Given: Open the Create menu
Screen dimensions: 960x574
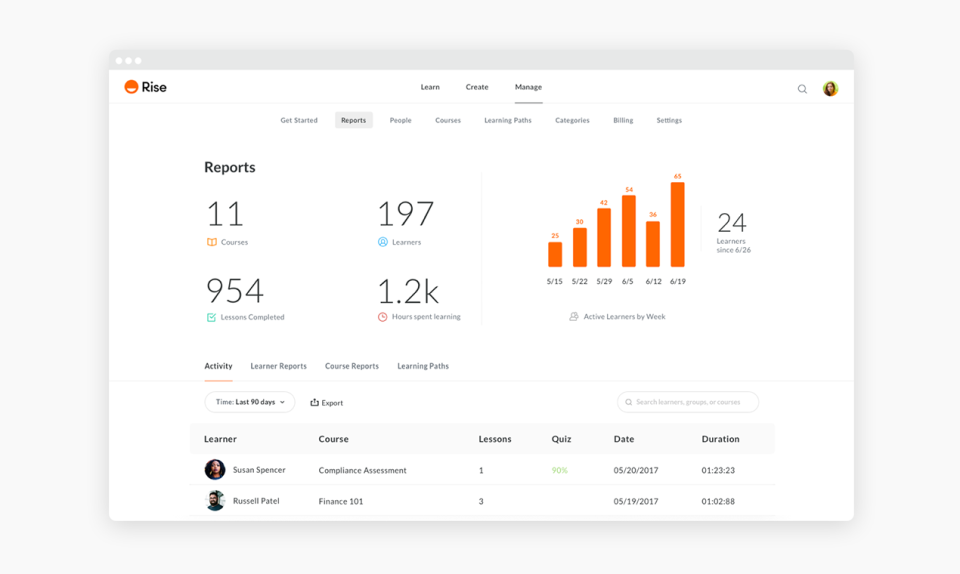Looking at the screenshot, I should point(477,87).
